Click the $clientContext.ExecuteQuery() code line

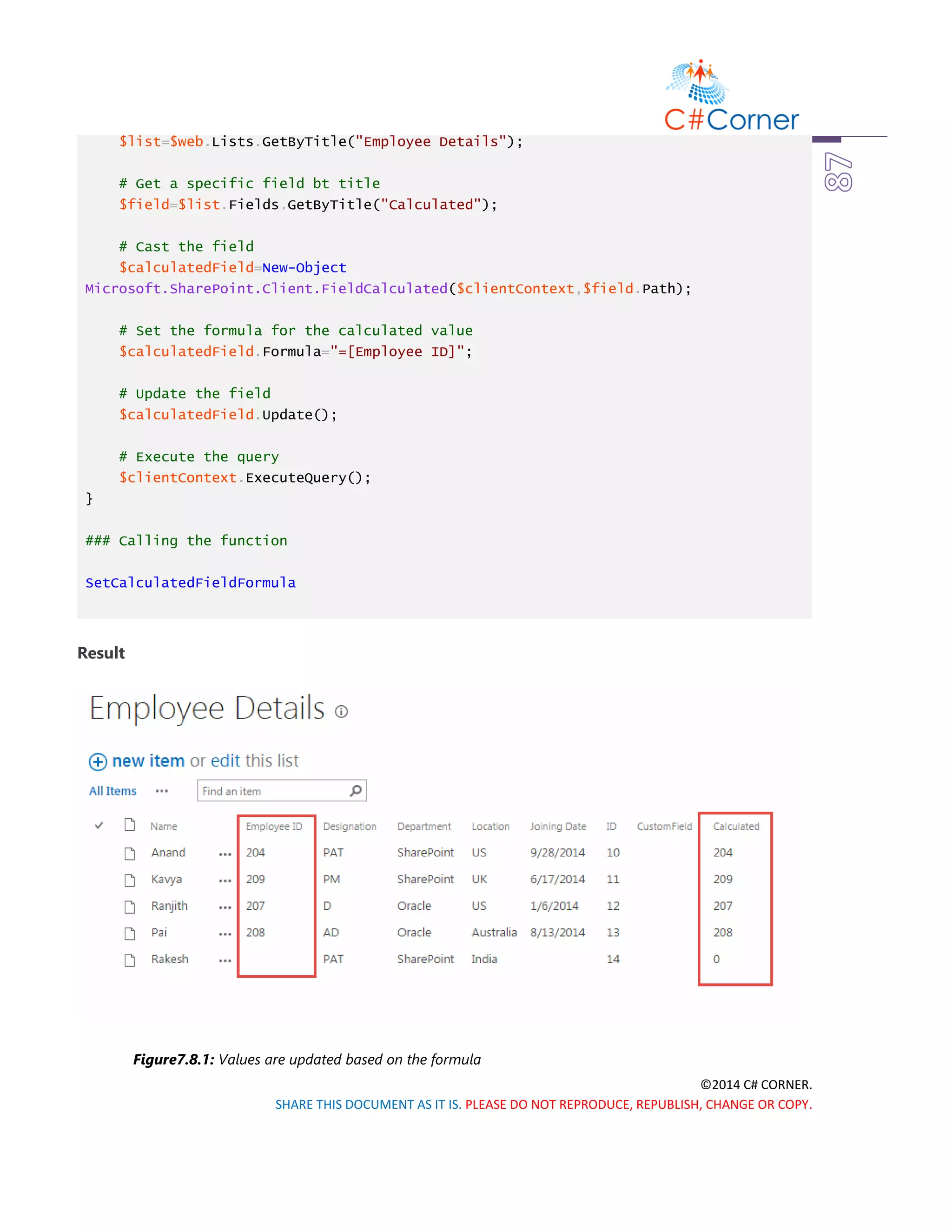pos(245,478)
